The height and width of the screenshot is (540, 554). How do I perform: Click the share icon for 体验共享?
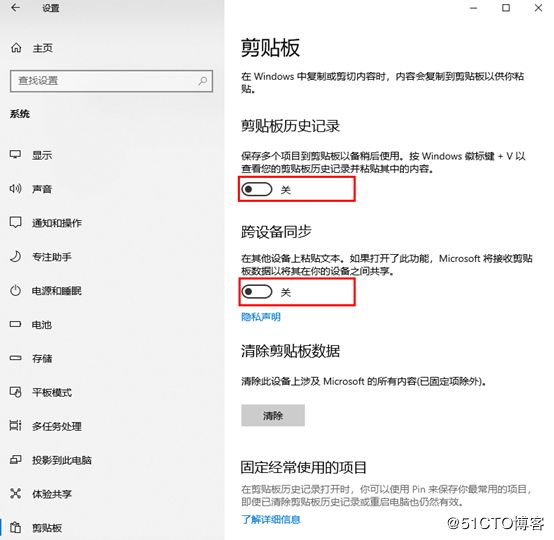coord(15,493)
